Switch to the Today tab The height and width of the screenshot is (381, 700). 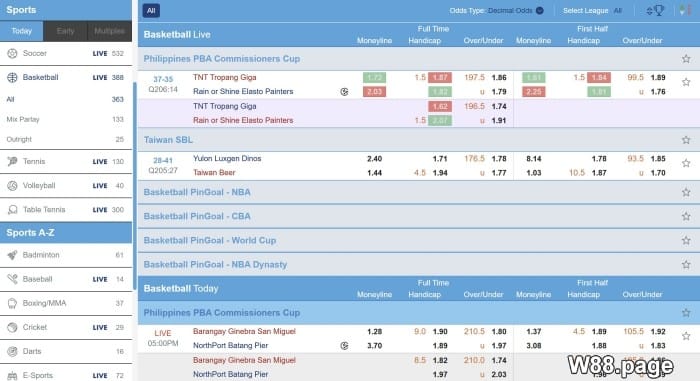tap(21, 31)
